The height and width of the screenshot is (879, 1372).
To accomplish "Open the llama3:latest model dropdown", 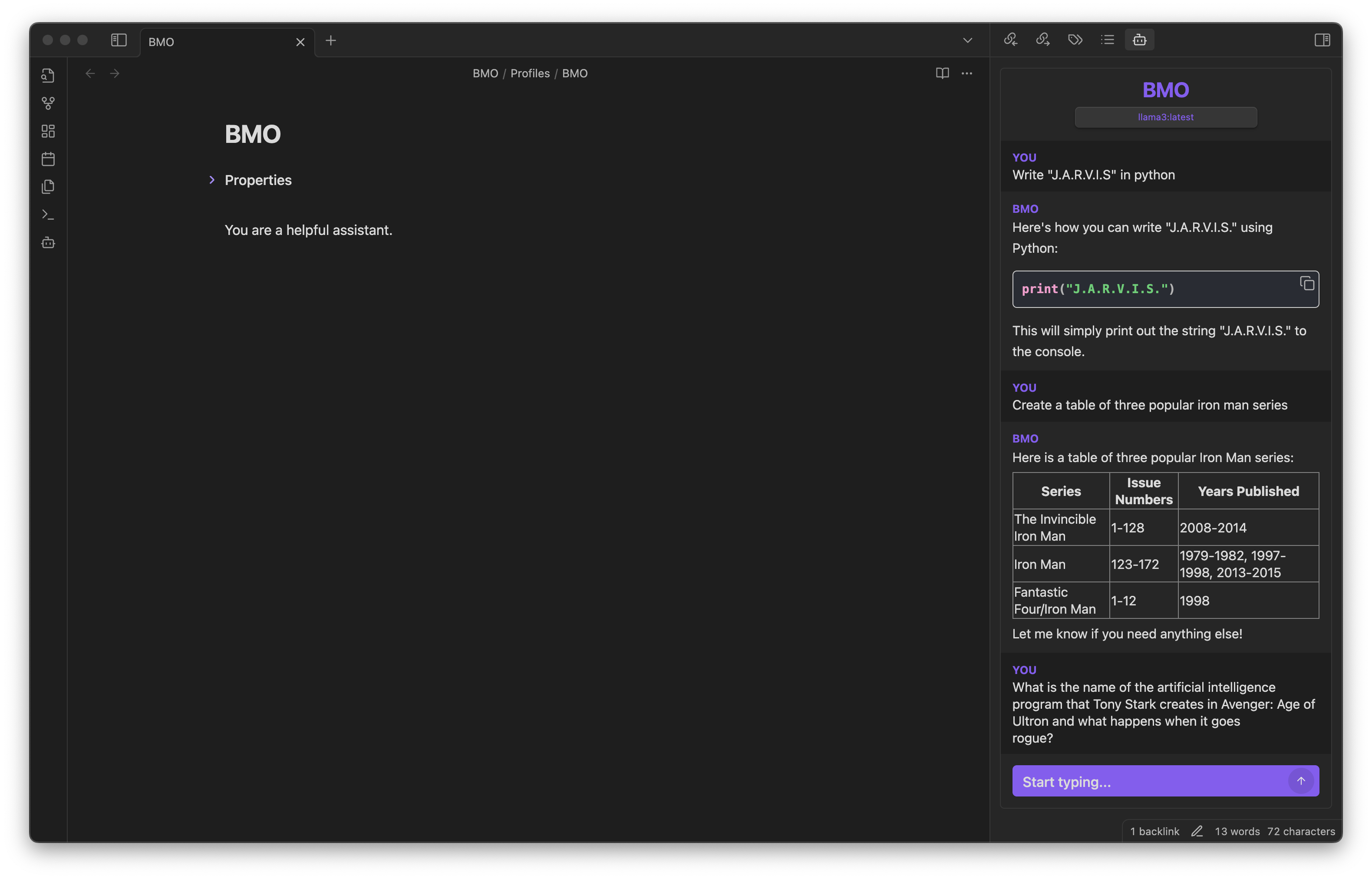I will pyautogui.click(x=1165, y=117).
